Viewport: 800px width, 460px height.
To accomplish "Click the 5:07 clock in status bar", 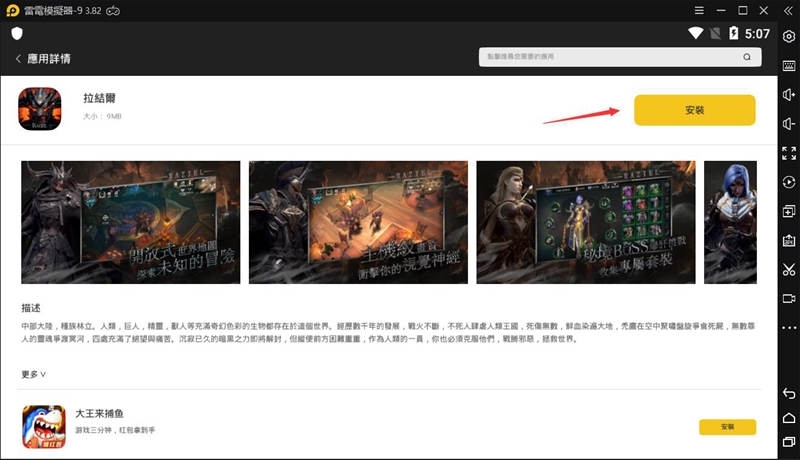I will 757,34.
